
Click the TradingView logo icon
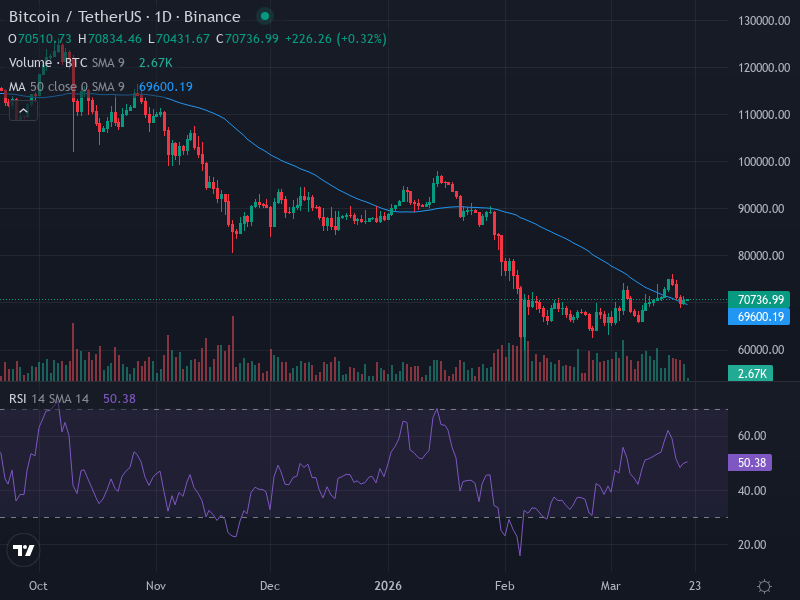[x=23, y=550]
